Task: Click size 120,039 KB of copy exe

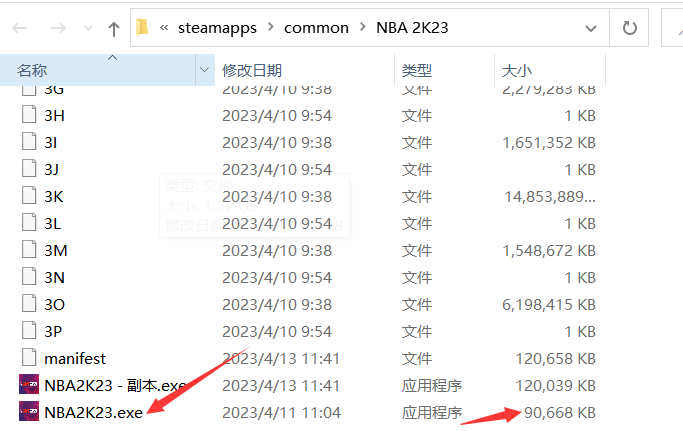Action: 556,386
